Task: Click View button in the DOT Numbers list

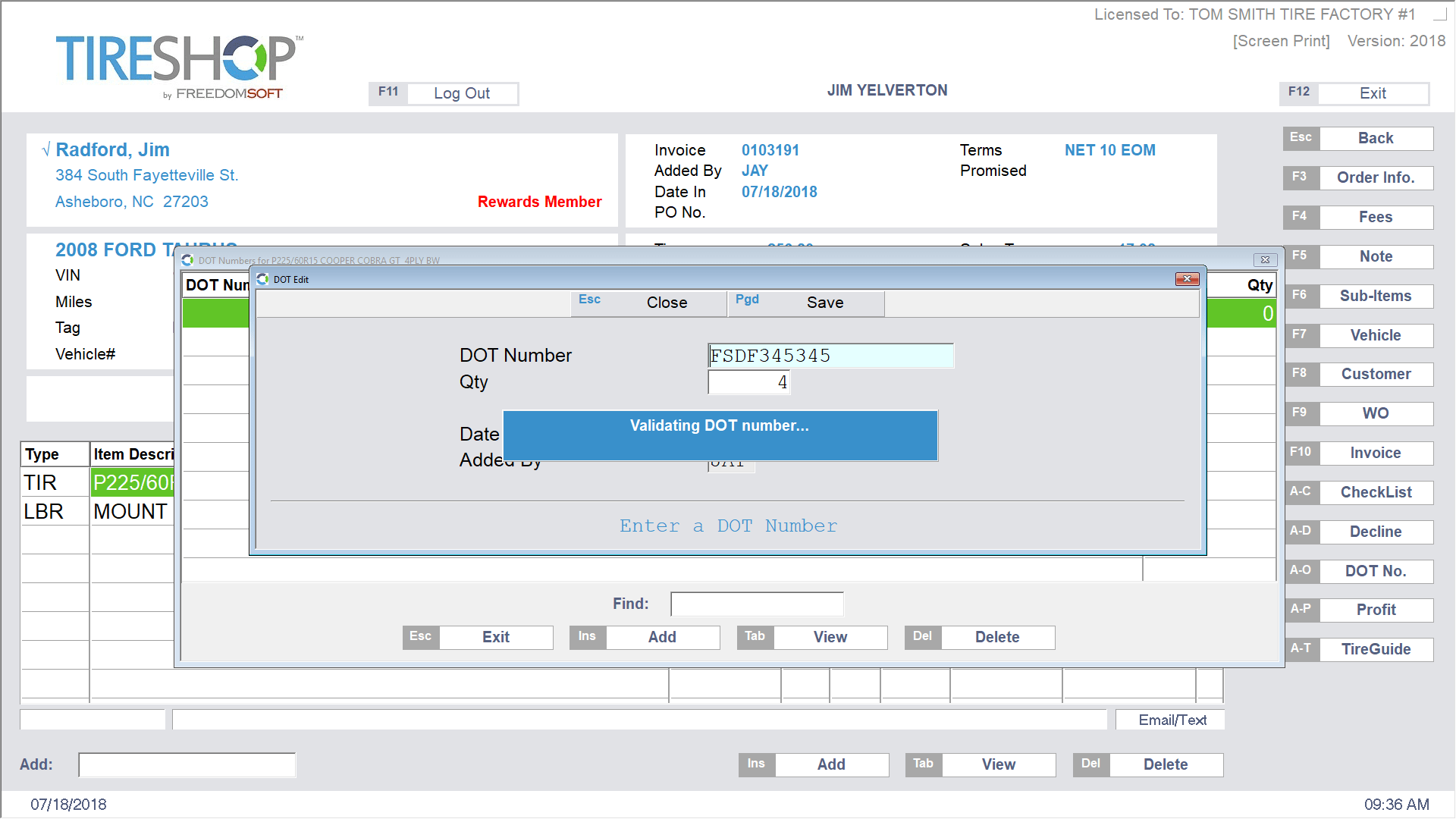Action: [829, 636]
